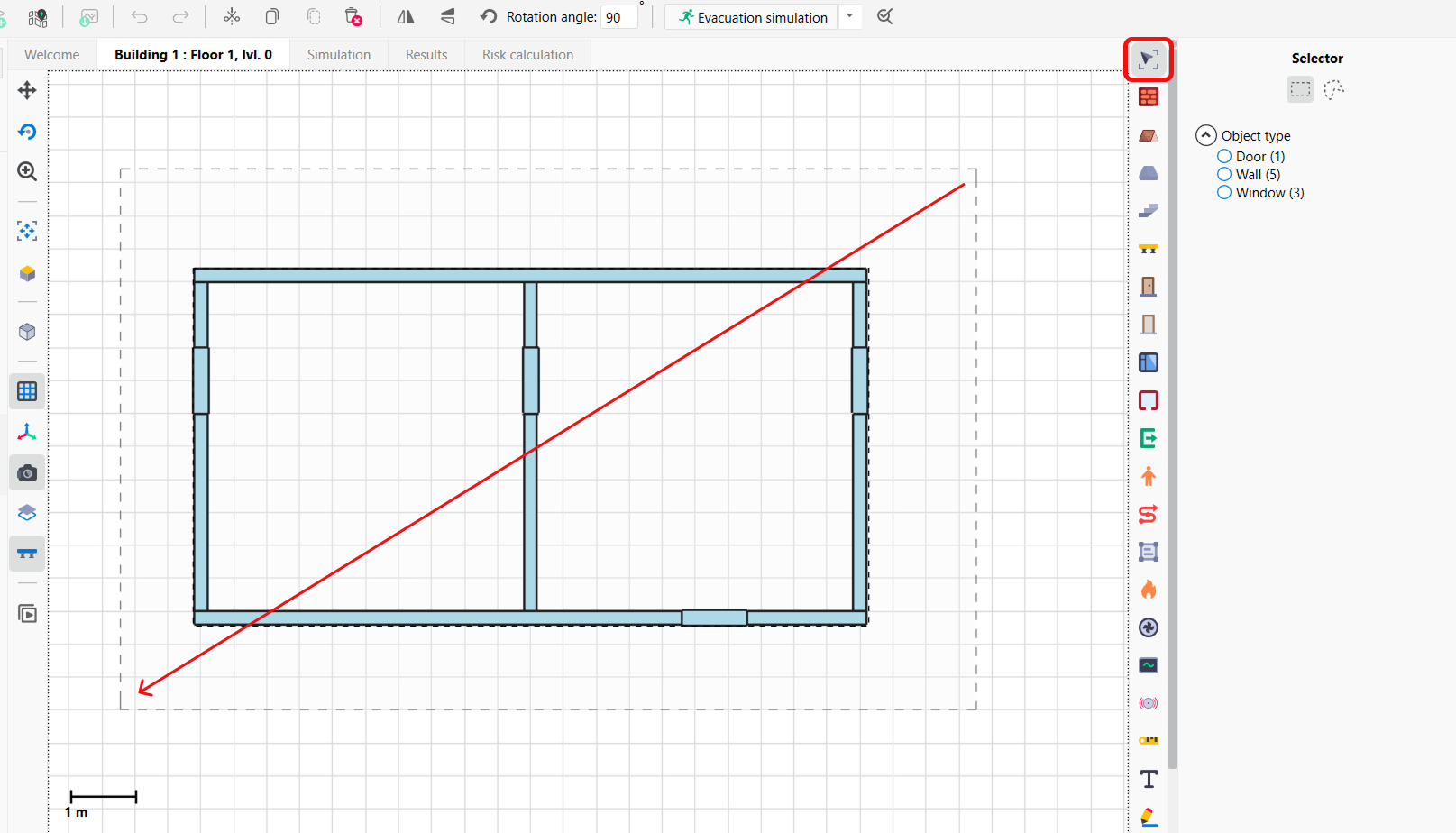The height and width of the screenshot is (833, 1456).
Task: Click the Rotation angle input field
Action: click(618, 17)
